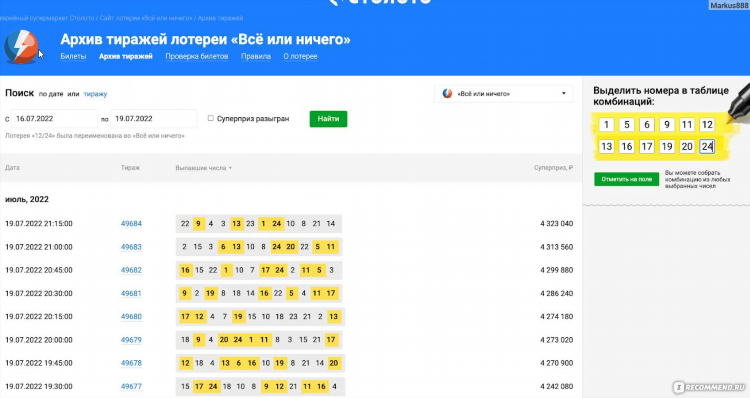Image resolution: width=750 pixels, height=398 pixels.
Task: Click superprize value 4 274 180
Action: (557, 316)
